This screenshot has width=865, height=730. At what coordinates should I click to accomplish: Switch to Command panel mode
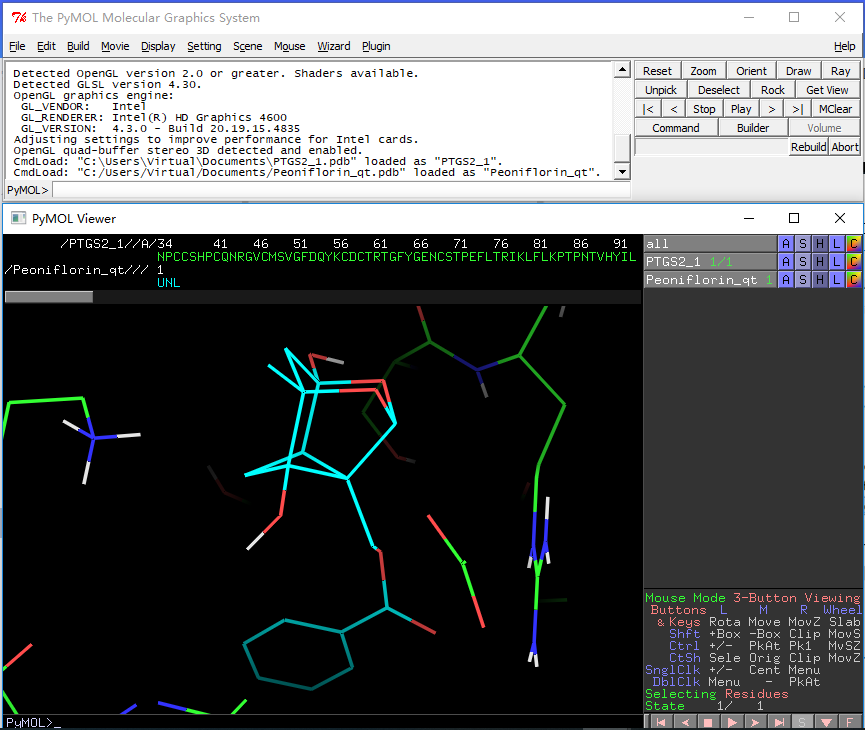tap(676, 128)
